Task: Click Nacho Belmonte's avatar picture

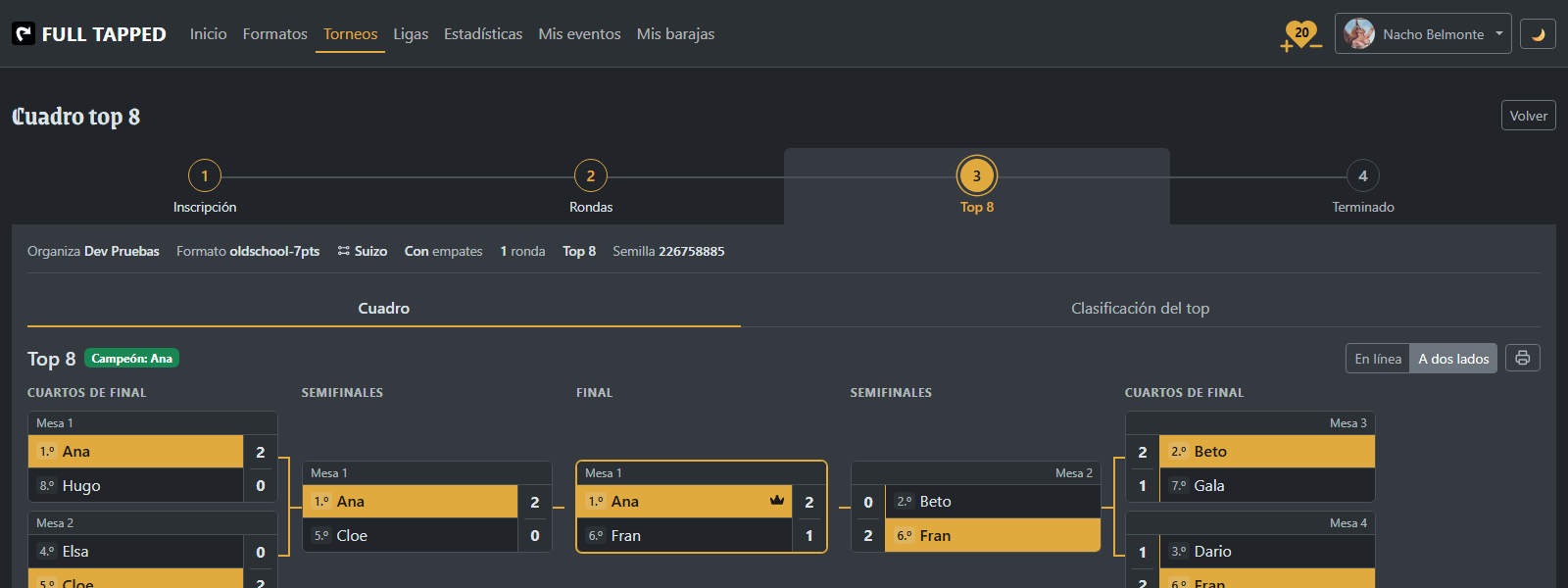Action: tap(1359, 33)
